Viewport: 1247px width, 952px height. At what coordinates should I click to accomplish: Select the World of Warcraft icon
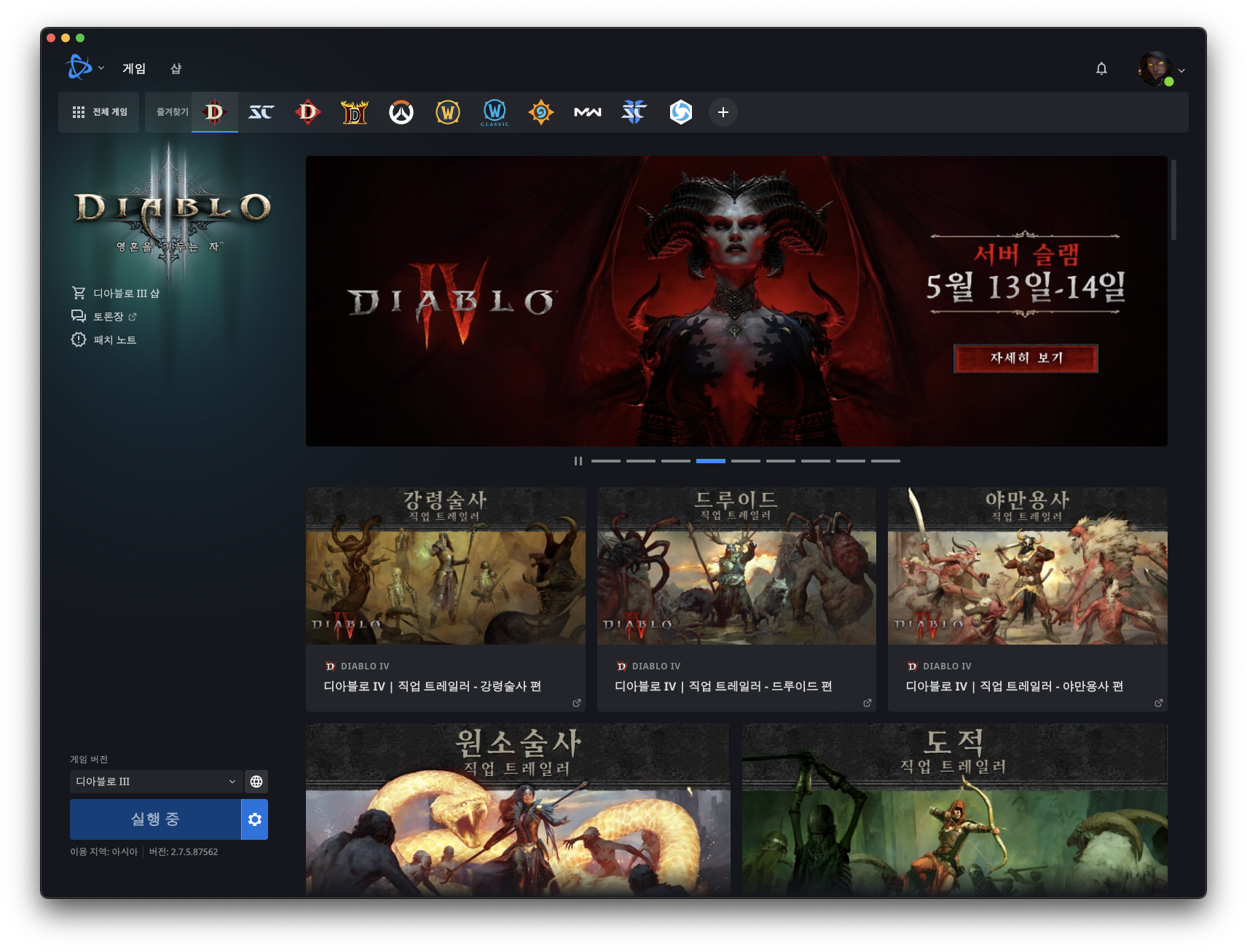pyautogui.click(x=448, y=112)
